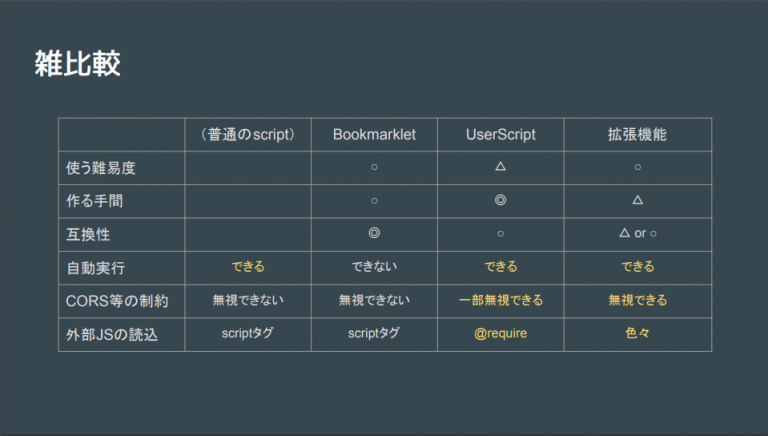The width and height of the screenshot is (768, 436).
Task: Select the 外部JSの読込 row label
Action: (112, 335)
